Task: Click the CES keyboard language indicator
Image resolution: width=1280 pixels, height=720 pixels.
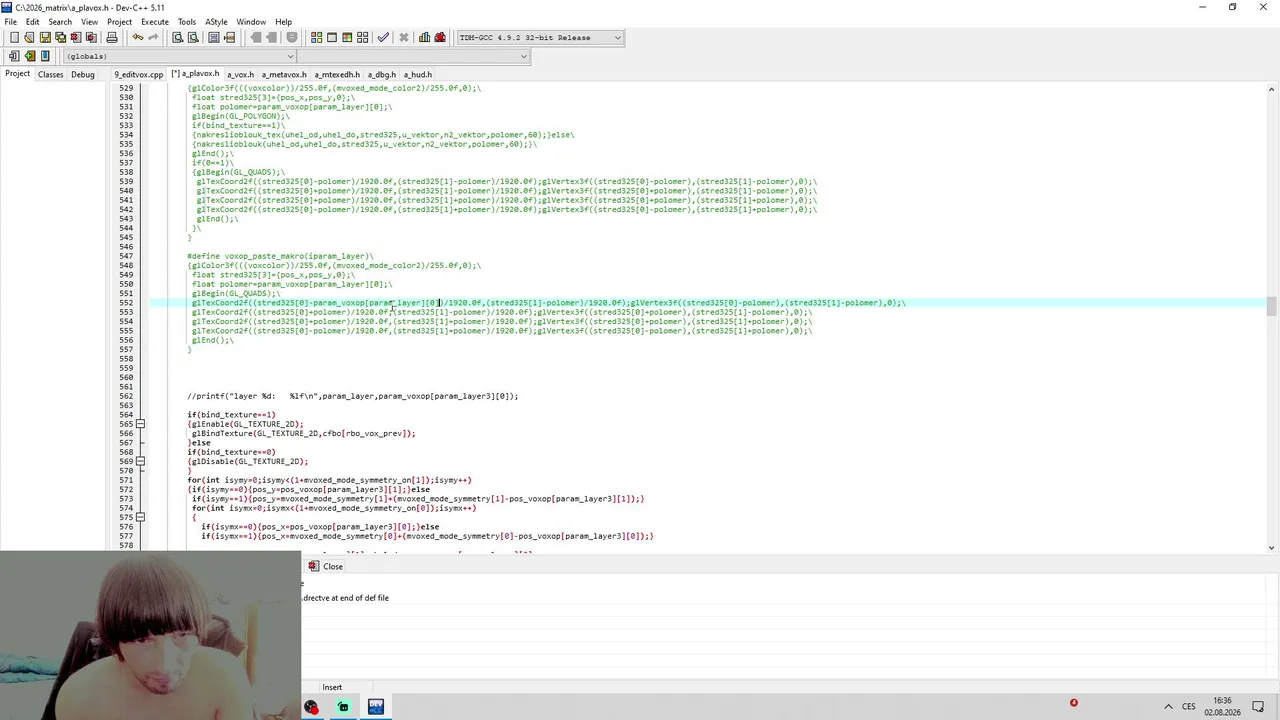Action: tap(1189, 706)
